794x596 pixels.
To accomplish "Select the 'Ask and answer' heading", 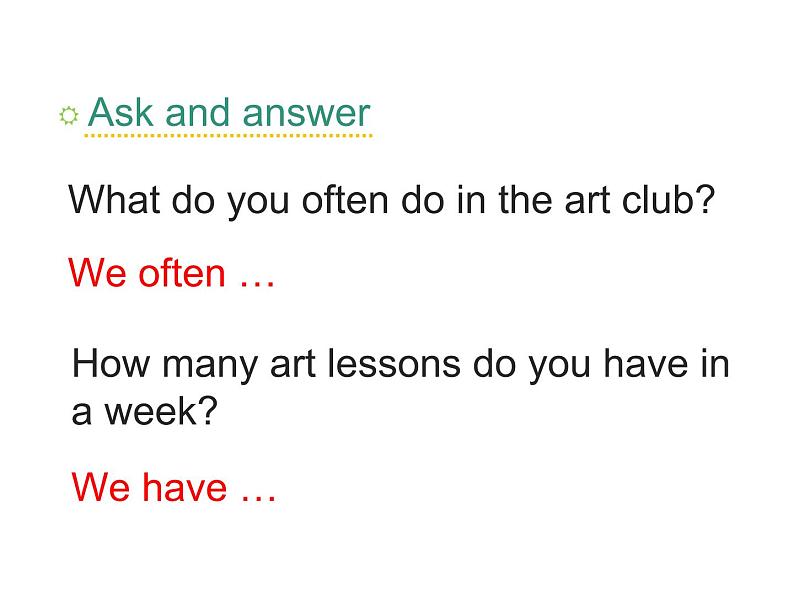I will coord(229,112).
